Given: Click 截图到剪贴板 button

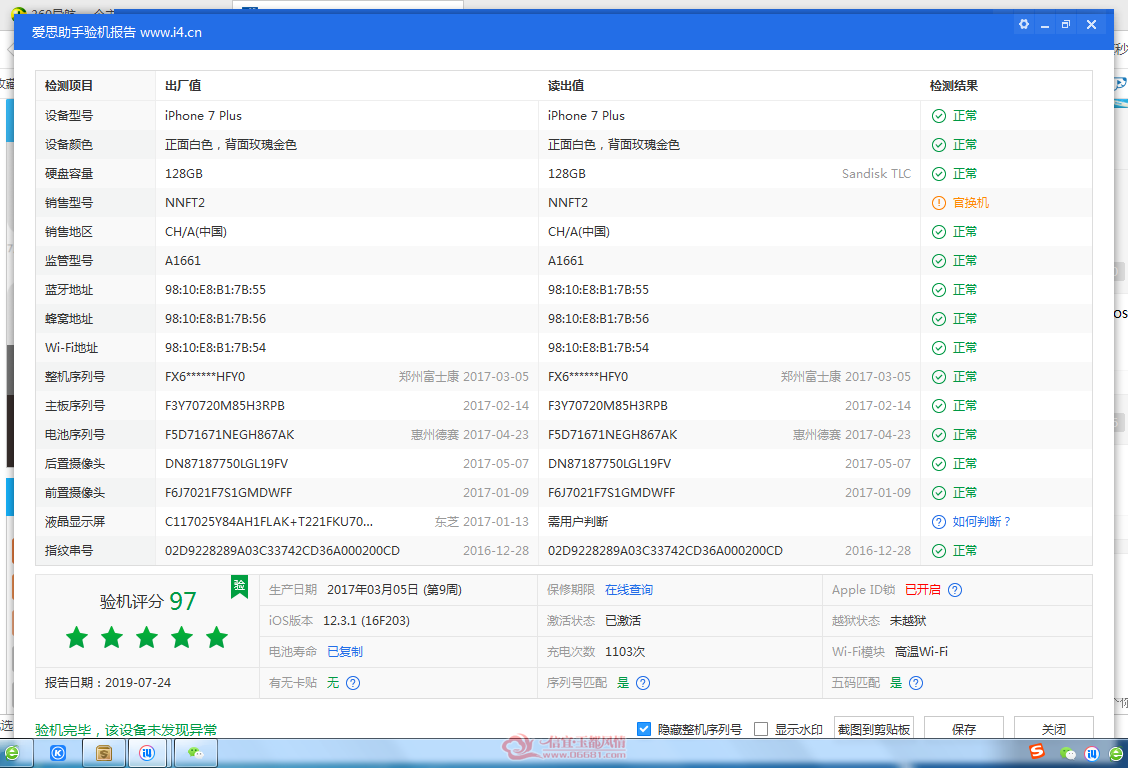Looking at the screenshot, I should [x=874, y=728].
